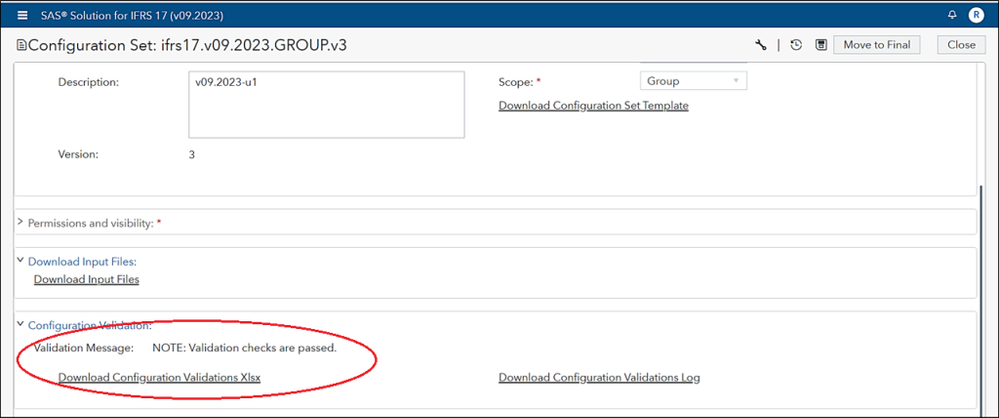Click the Download Input Files link
Image resolution: width=999 pixels, height=418 pixels.
[x=86, y=279]
